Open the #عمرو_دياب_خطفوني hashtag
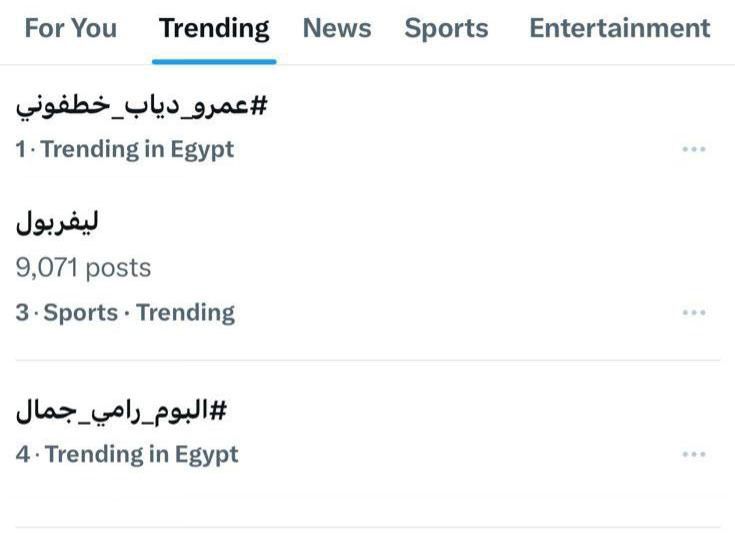 tap(142, 106)
